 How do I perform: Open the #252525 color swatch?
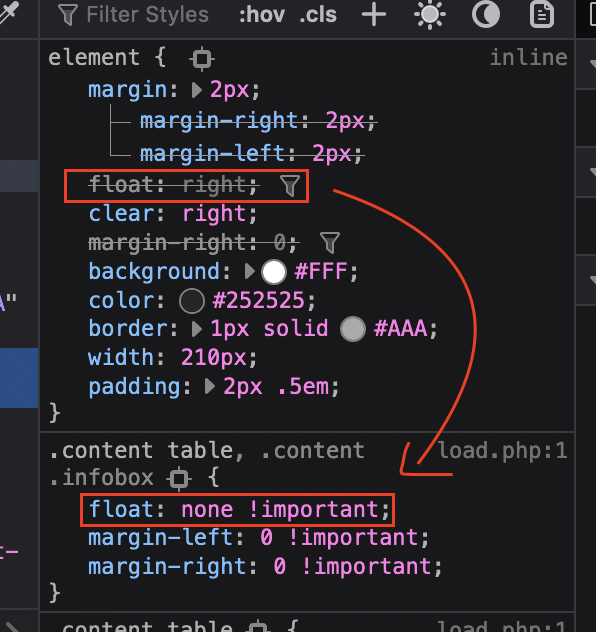192,301
